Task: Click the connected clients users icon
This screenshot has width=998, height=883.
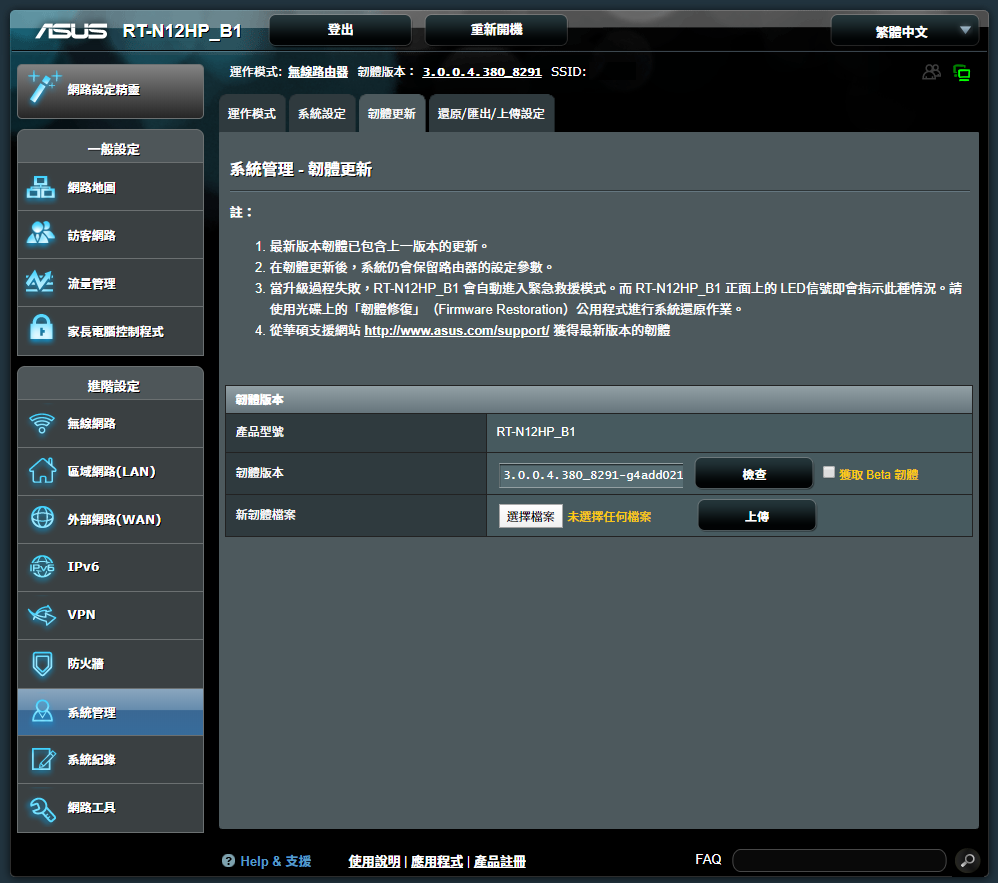Action: pos(931,72)
